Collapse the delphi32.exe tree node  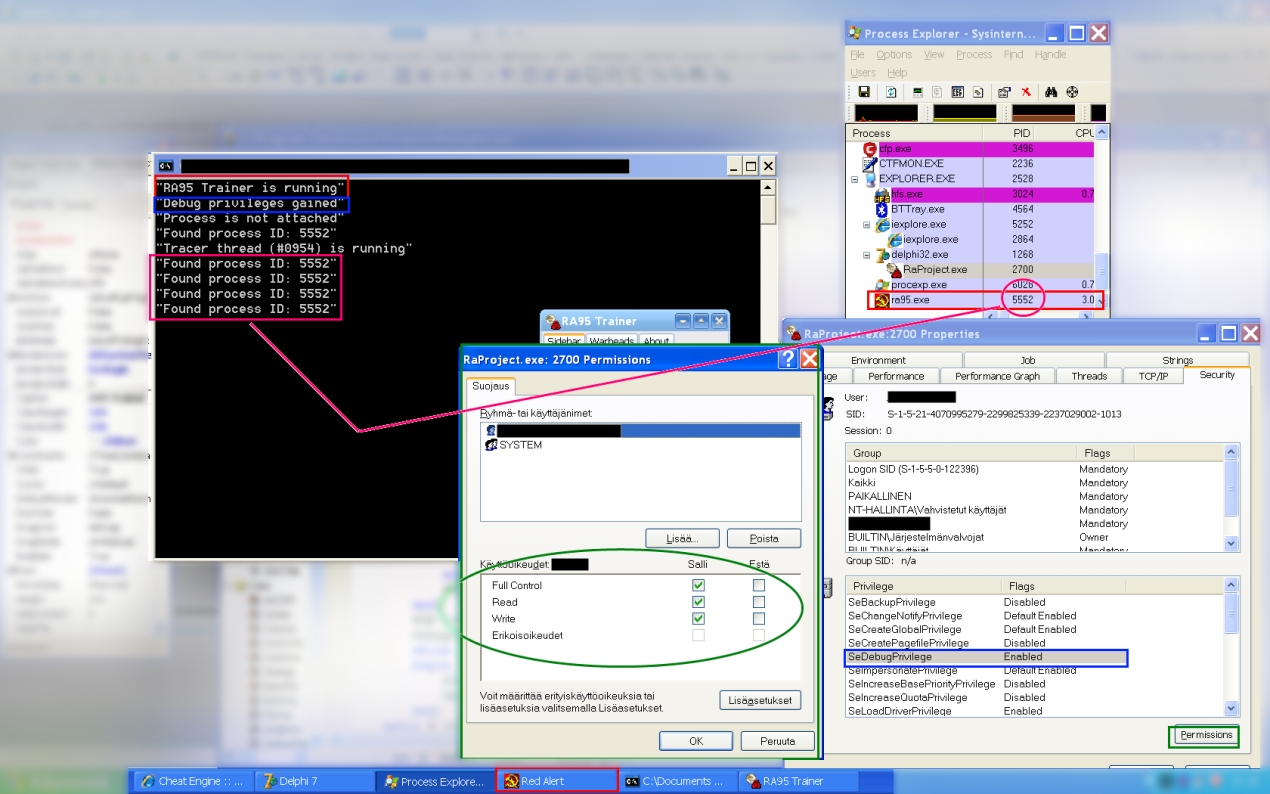pos(867,255)
